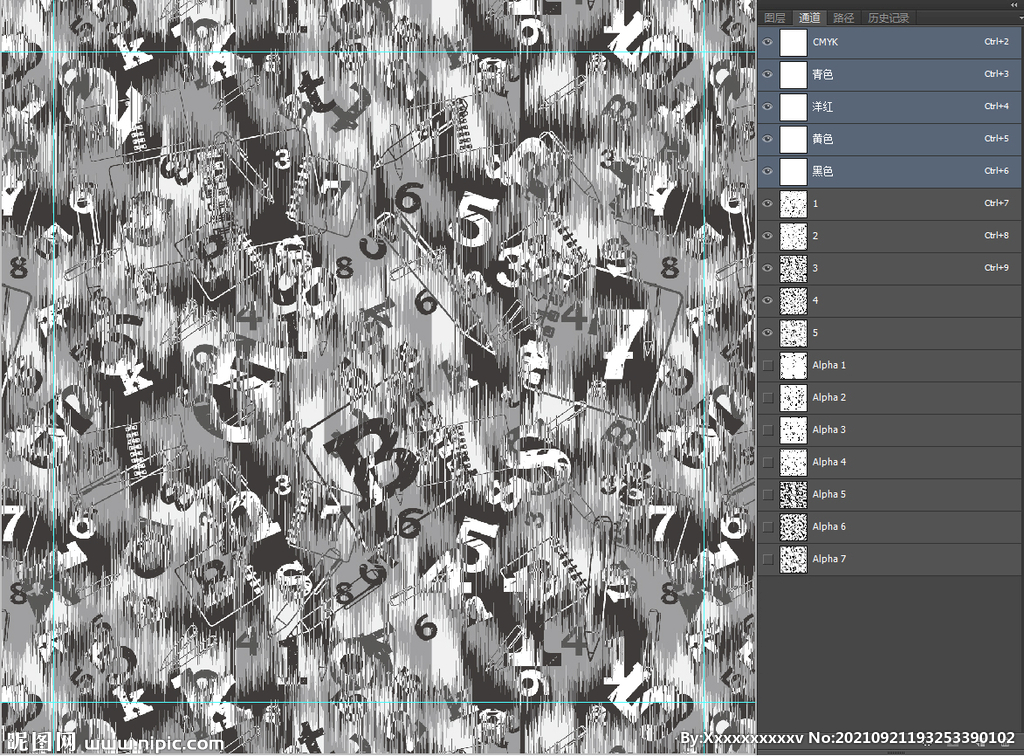Hide spot channel 3 using its eye
The width and height of the screenshot is (1024, 756).
768,268
